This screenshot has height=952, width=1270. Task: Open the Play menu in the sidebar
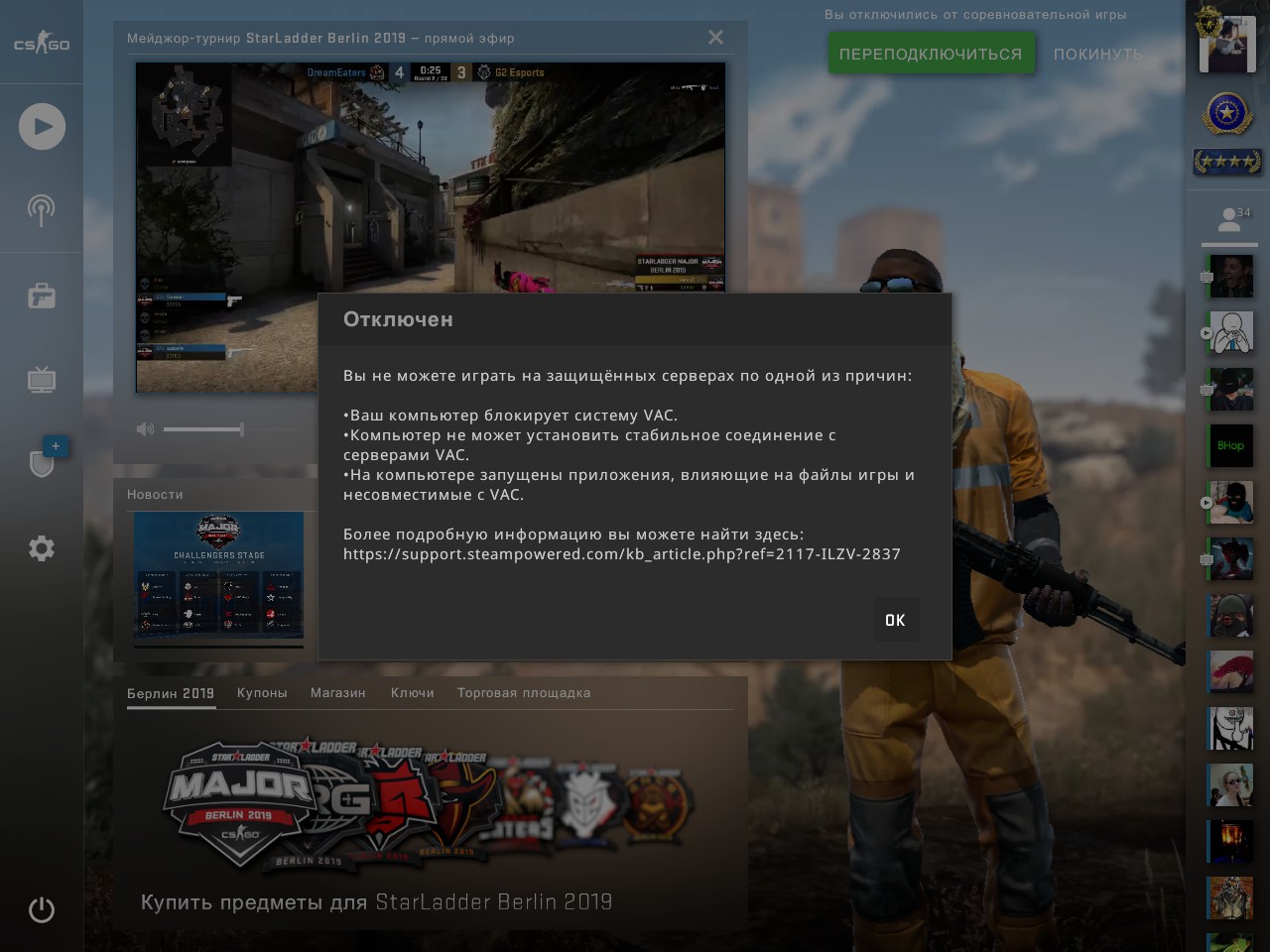tap(42, 126)
